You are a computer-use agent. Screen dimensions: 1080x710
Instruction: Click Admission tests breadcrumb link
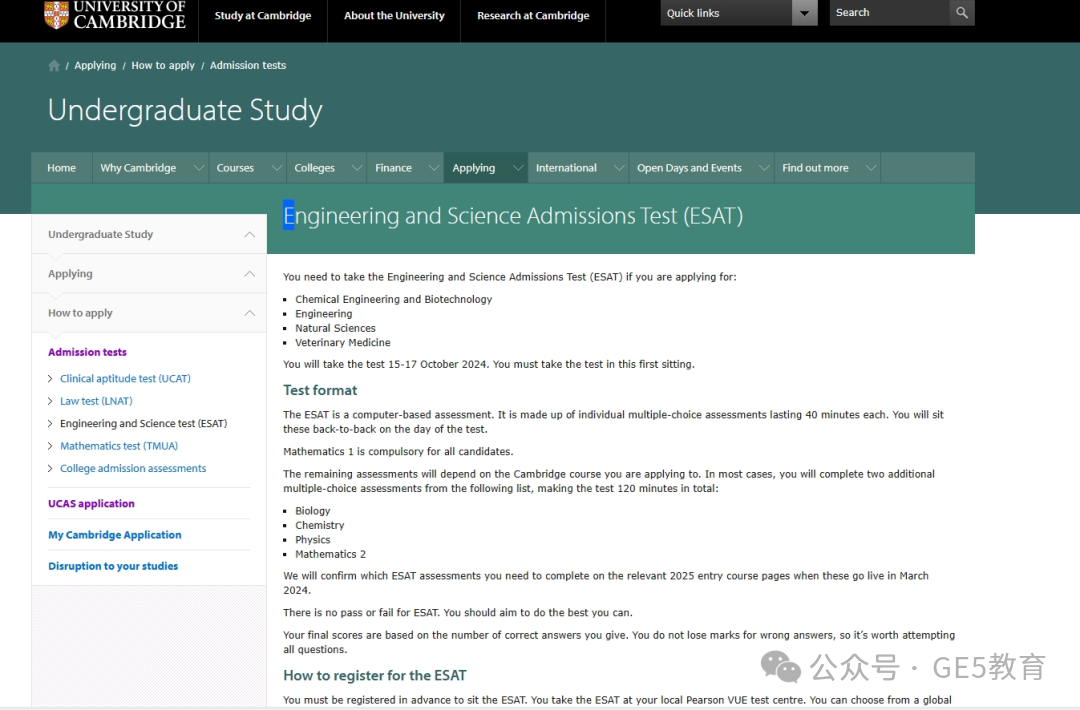click(248, 65)
